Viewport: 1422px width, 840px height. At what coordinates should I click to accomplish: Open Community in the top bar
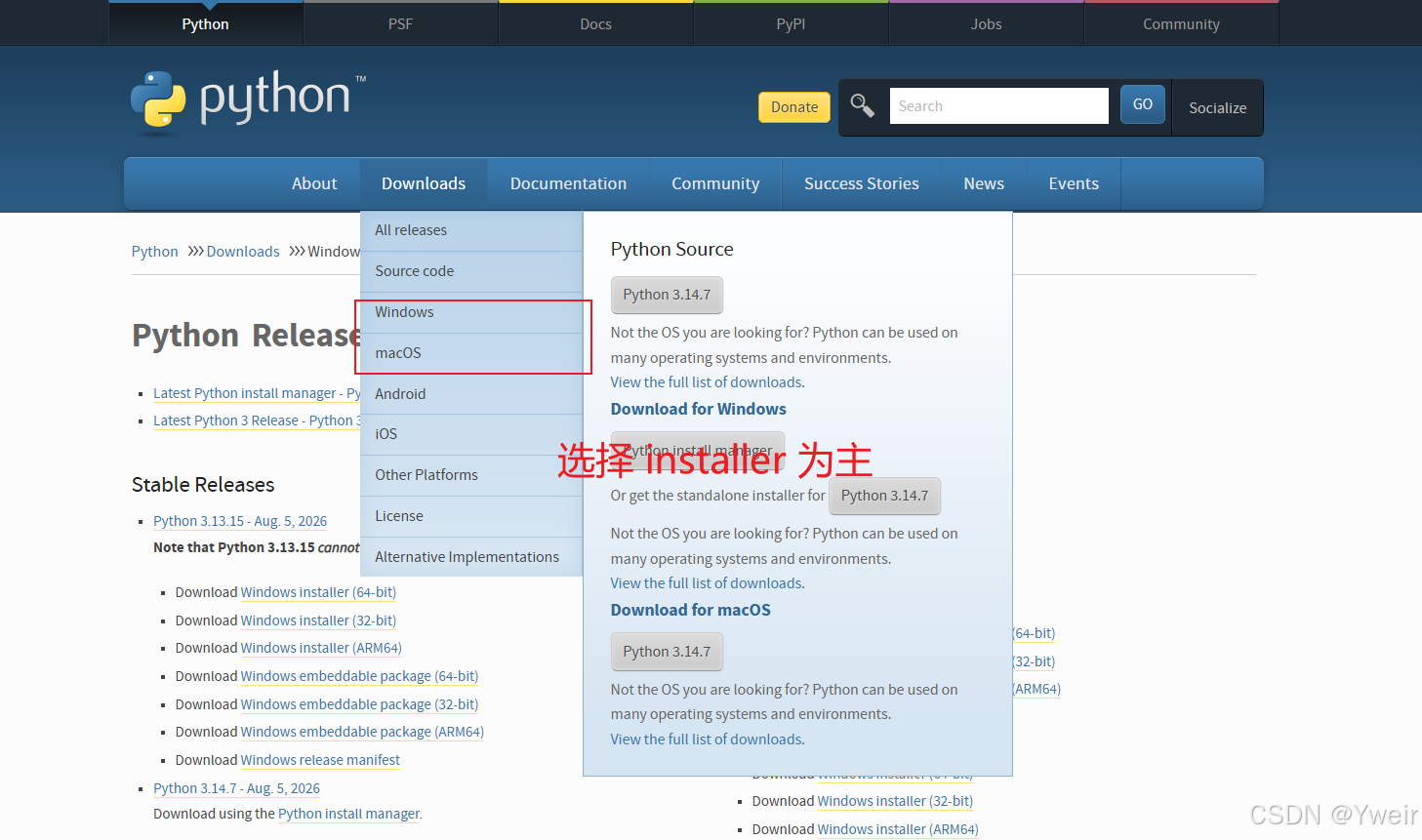pos(1181,23)
